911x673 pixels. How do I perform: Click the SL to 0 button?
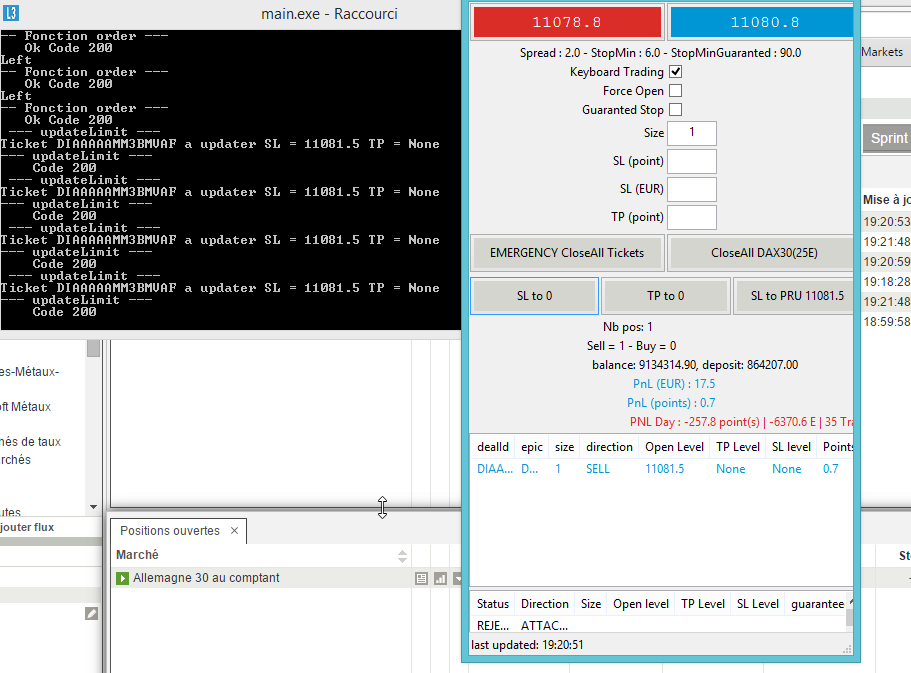tap(535, 296)
